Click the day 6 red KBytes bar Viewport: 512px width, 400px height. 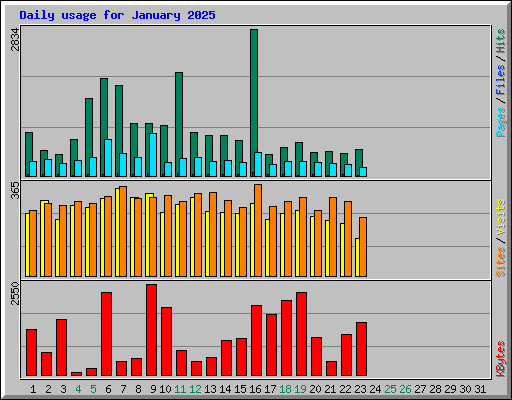pyautogui.click(x=106, y=334)
